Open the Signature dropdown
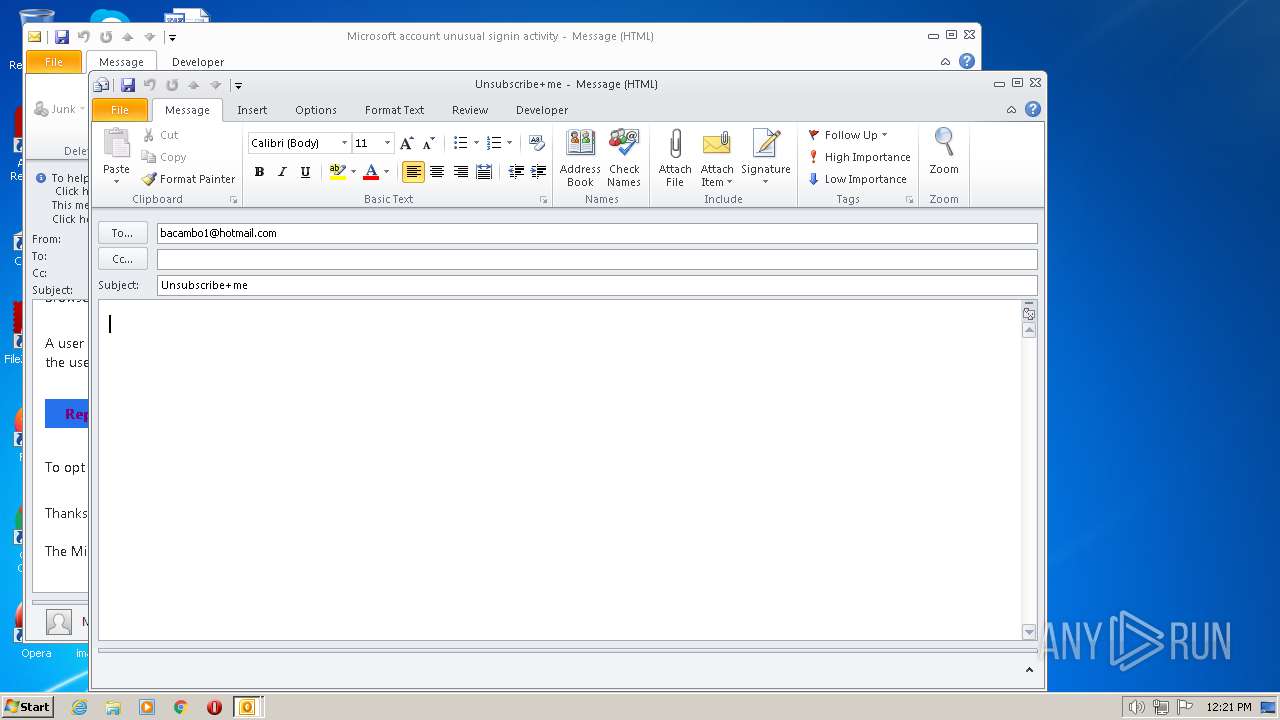This screenshot has width=1280, height=720. pyautogui.click(x=766, y=158)
